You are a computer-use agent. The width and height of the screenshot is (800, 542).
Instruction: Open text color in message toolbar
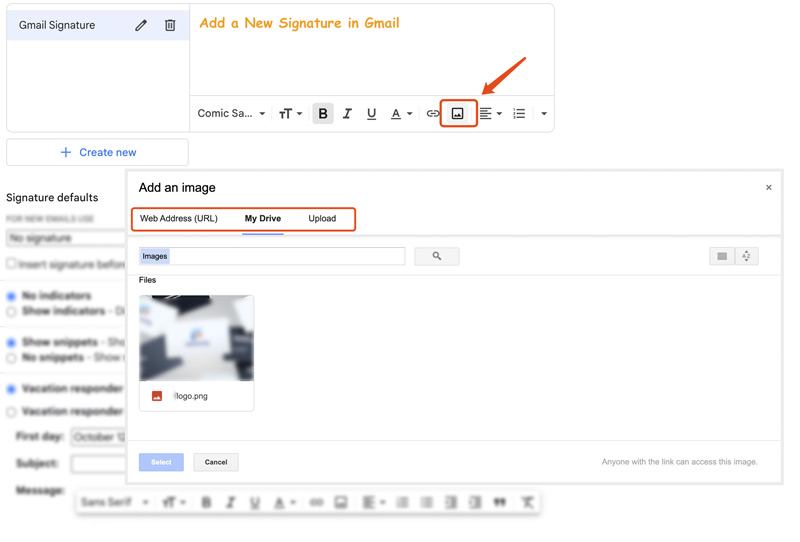(x=285, y=503)
